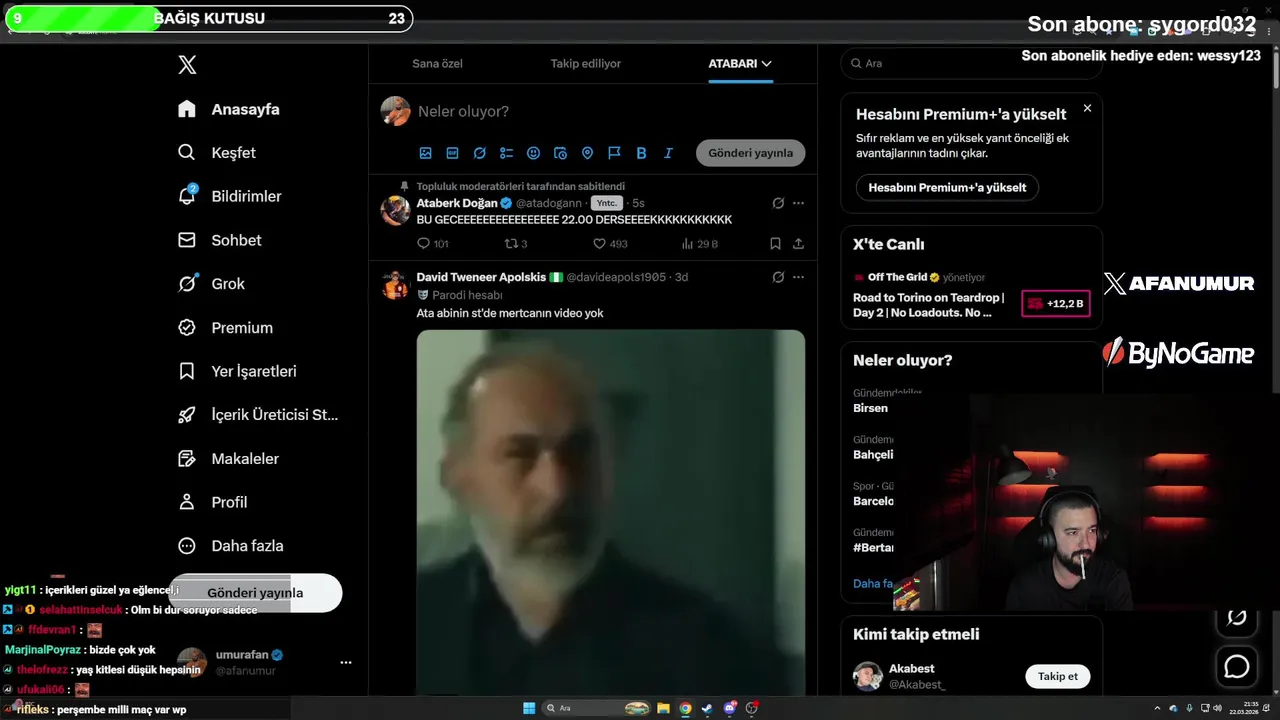Repost Ataberk Doğan's post
Image resolution: width=1280 pixels, height=720 pixels.
pos(515,243)
